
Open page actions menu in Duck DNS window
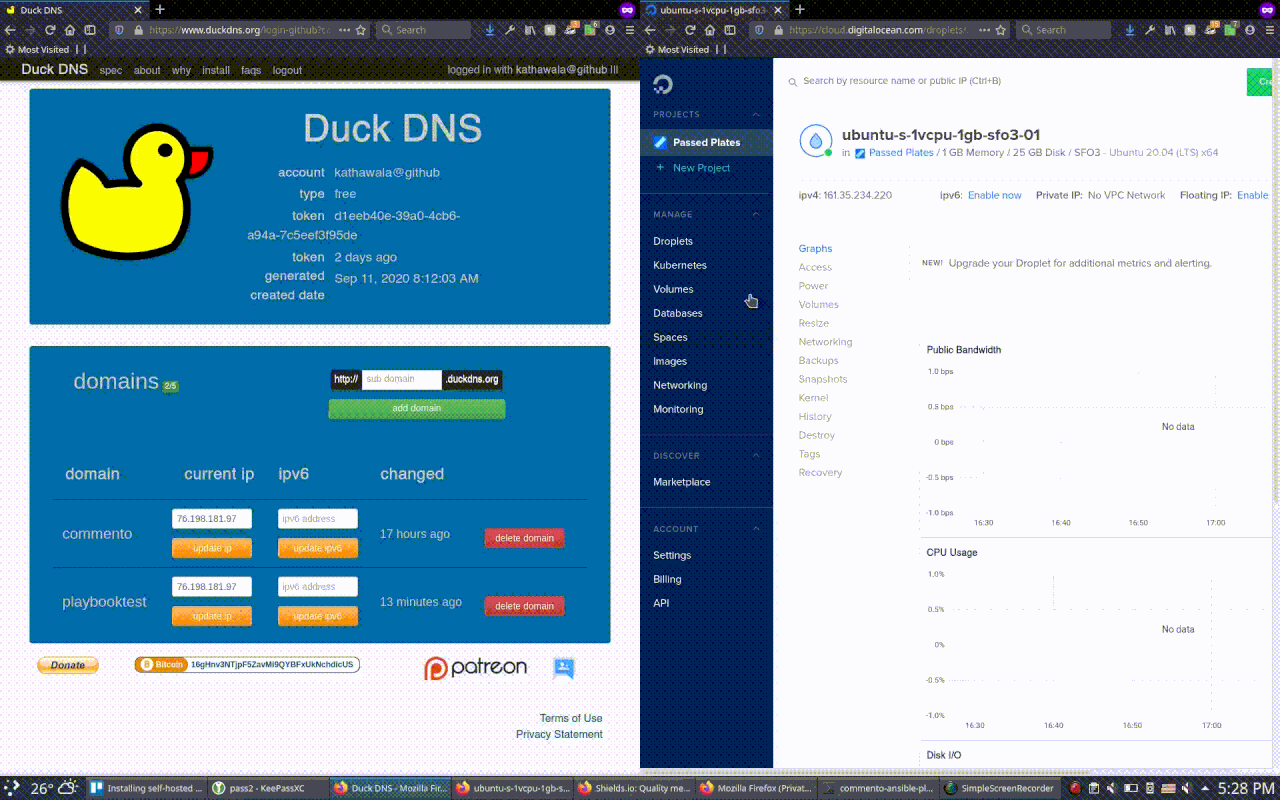click(x=344, y=30)
